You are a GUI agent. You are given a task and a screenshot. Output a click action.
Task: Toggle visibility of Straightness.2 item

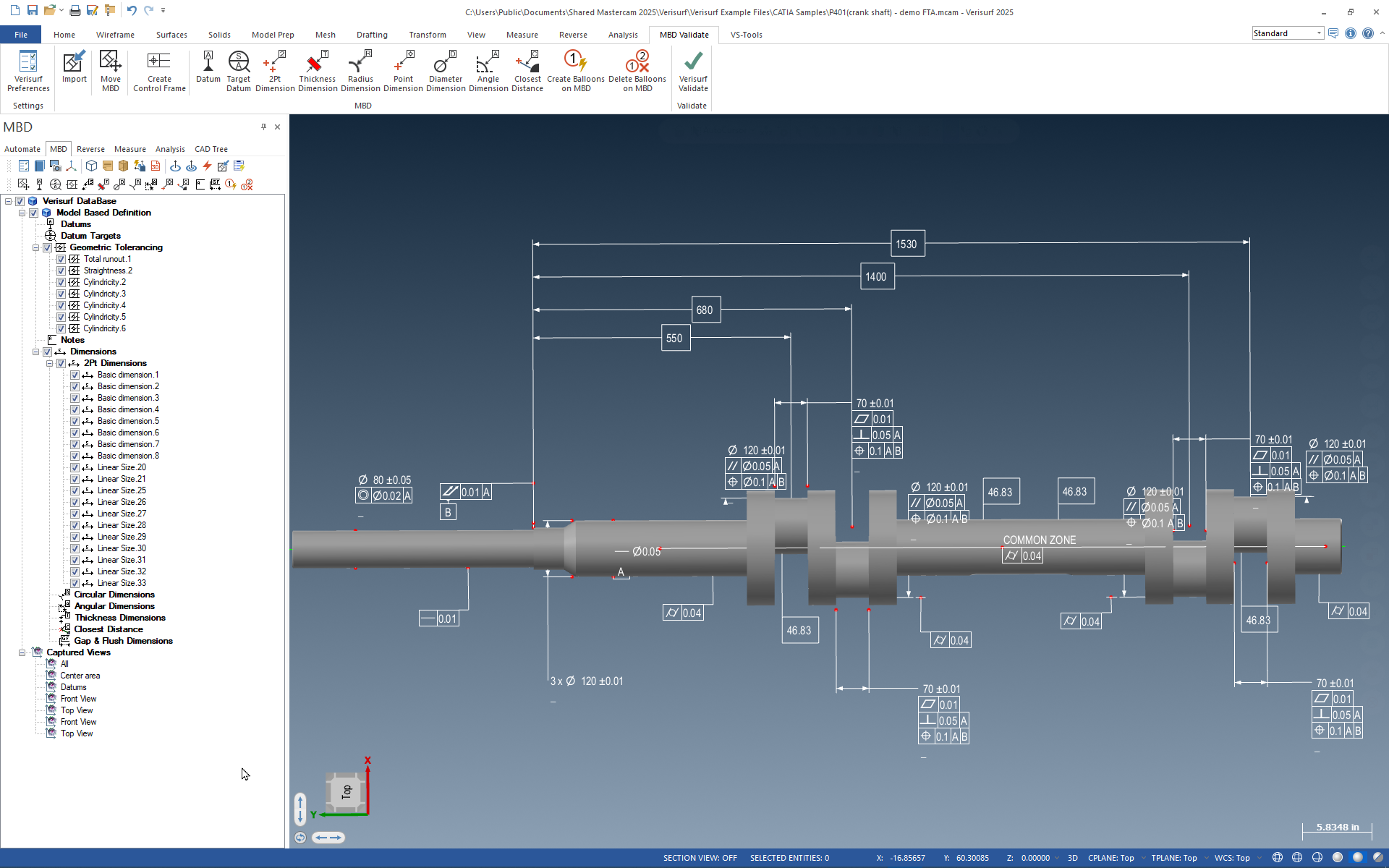61,270
